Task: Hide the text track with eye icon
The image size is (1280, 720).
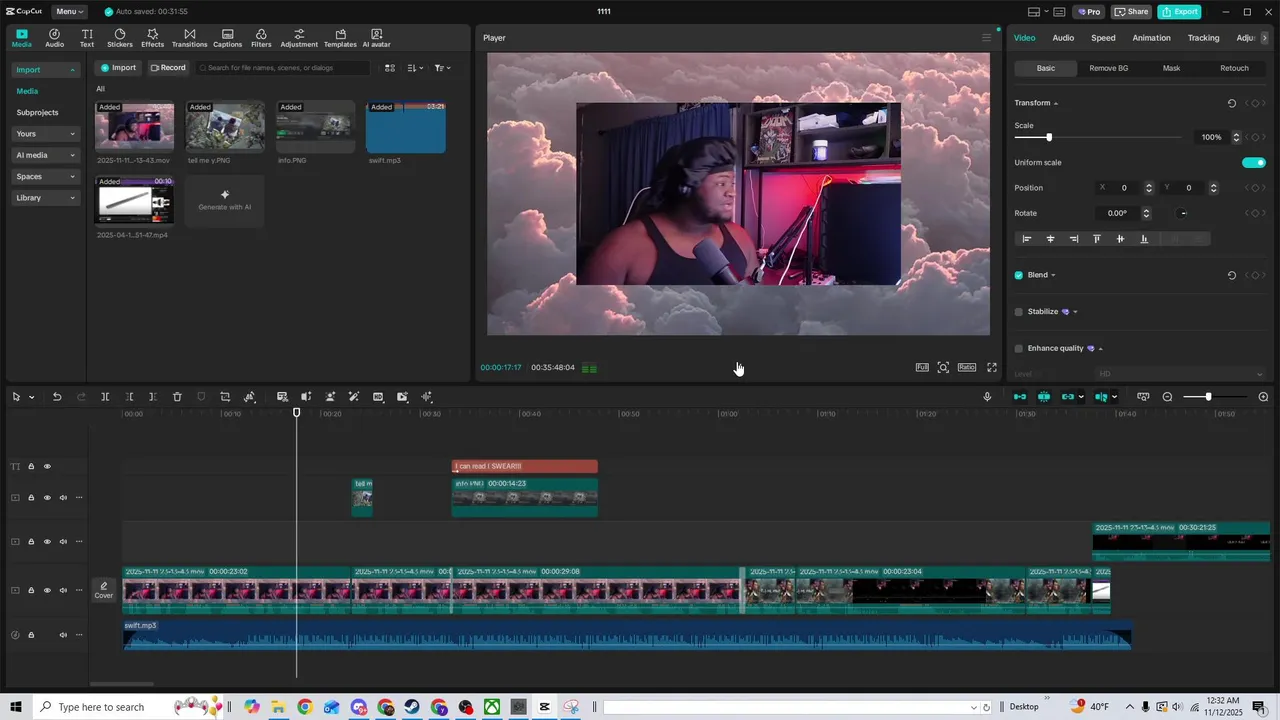Action: tap(47, 466)
